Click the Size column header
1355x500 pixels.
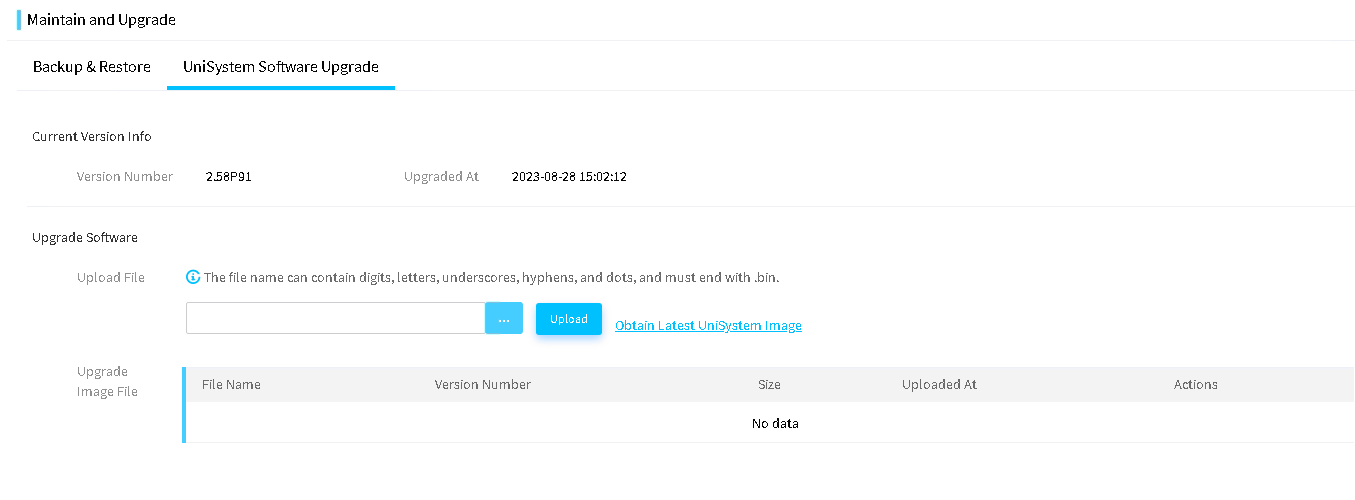coord(769,384)
